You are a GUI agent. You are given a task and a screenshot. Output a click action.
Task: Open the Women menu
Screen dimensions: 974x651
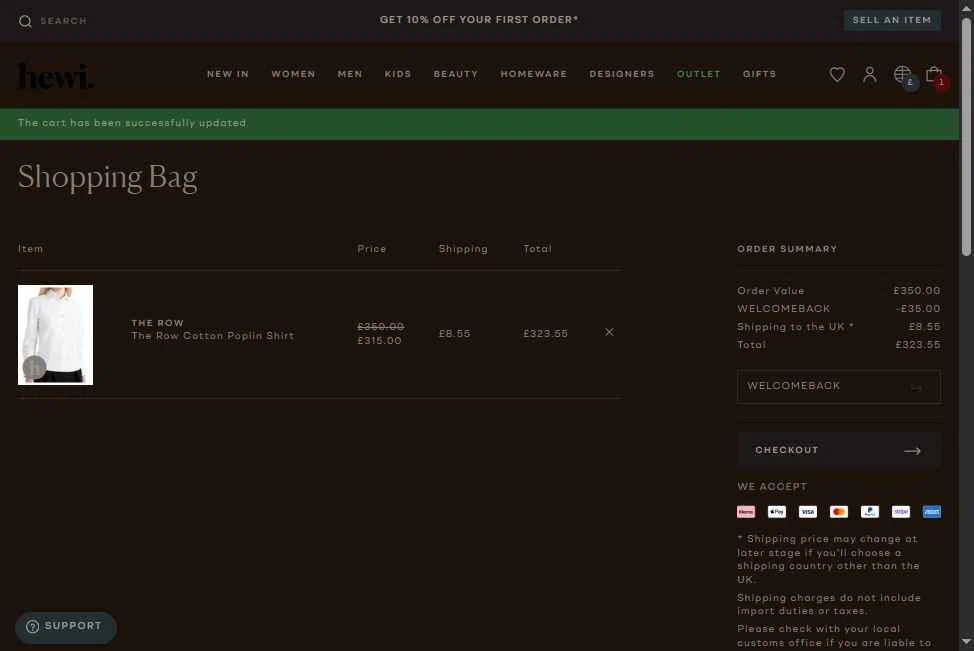[x=293, y=74]
